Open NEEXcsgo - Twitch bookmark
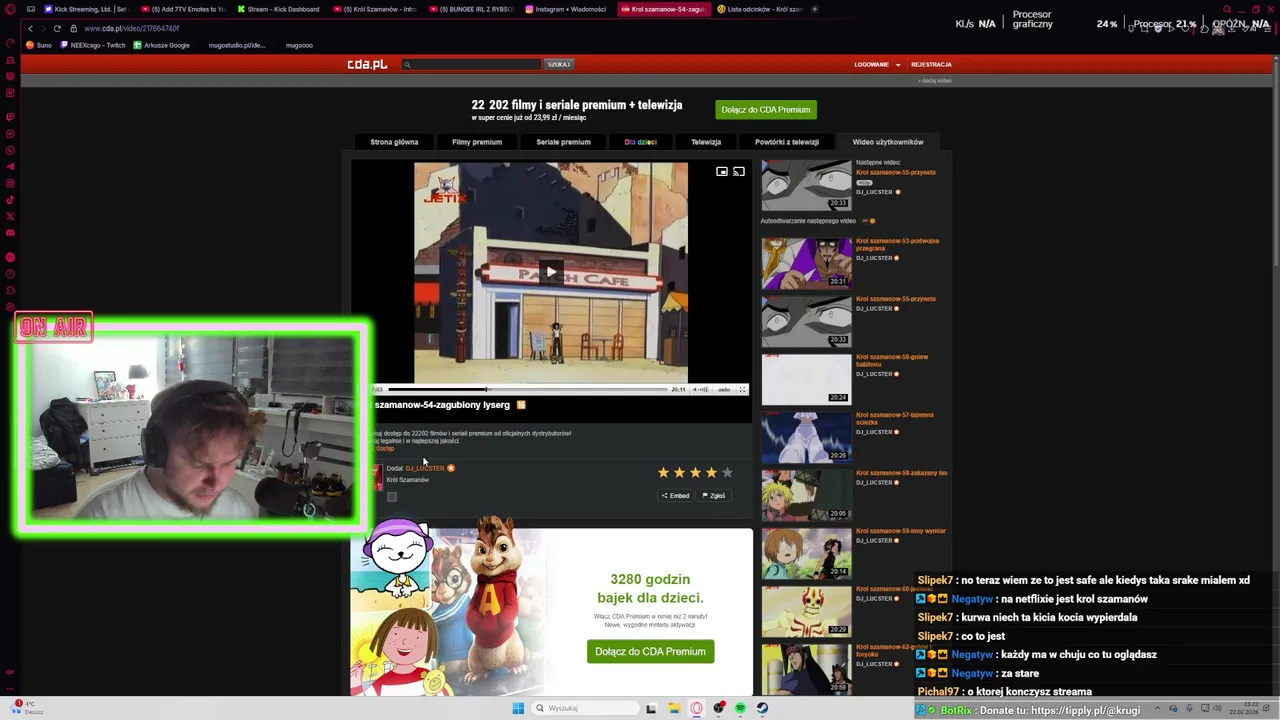The image size is (1280, 720). point(93,45)
